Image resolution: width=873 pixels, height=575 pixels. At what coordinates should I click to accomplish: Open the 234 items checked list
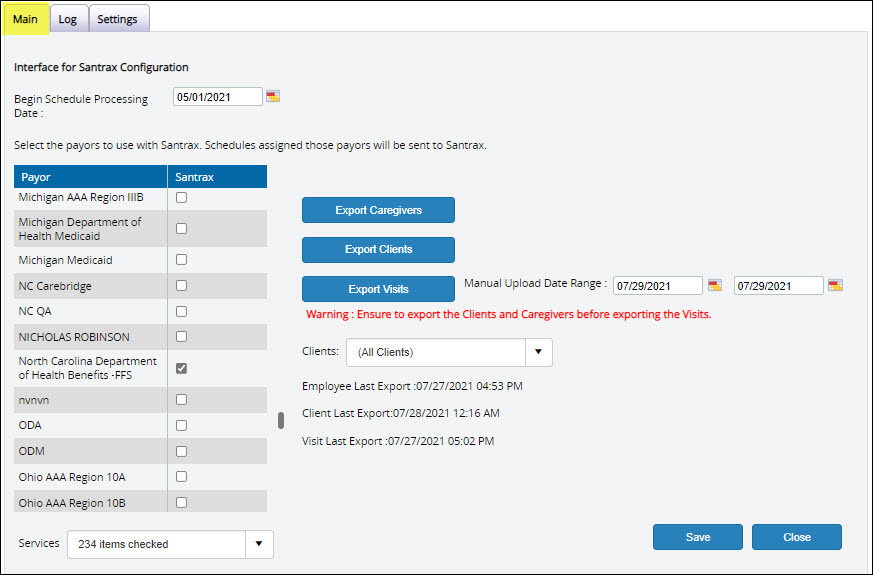(x=170, y=544)
